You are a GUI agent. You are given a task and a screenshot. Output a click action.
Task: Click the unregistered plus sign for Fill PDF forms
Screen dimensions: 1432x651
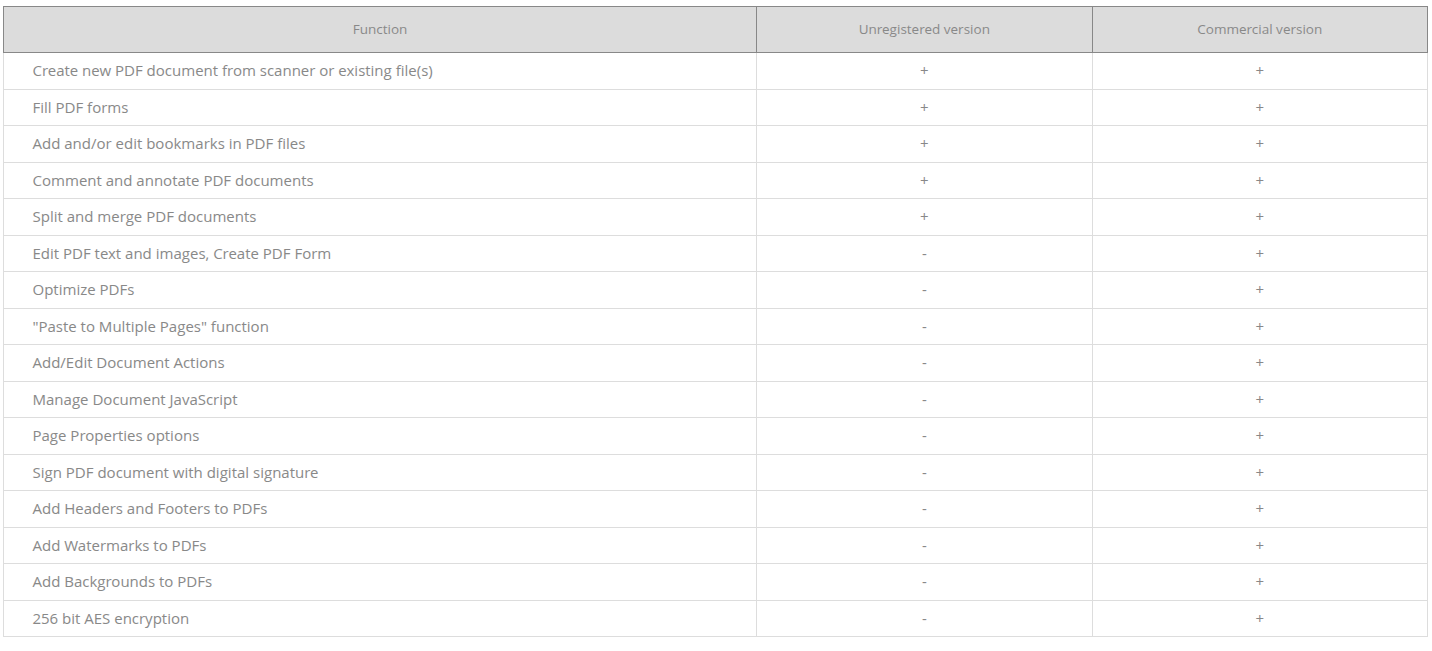924,108
